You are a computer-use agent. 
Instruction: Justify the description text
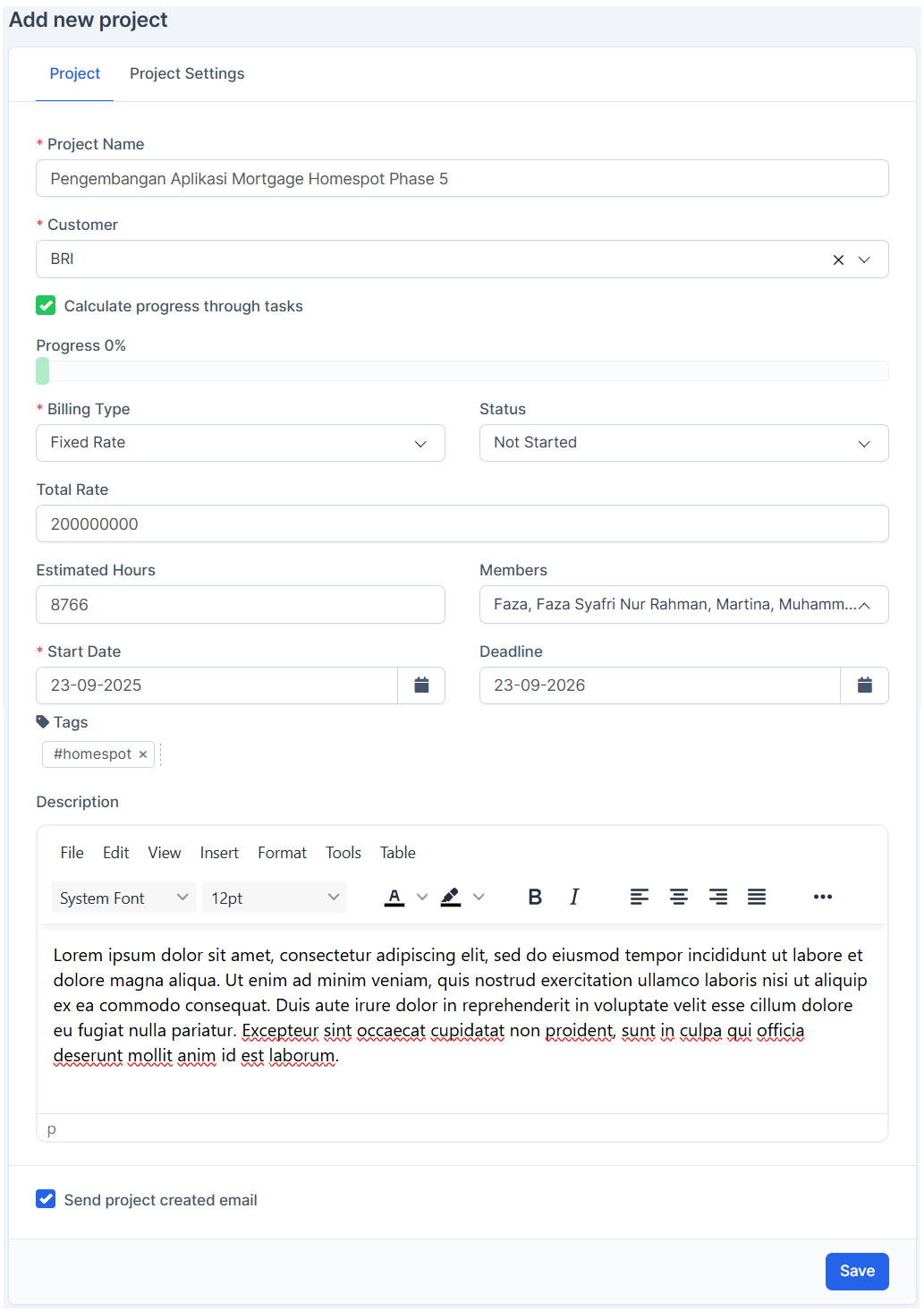click(x=757, y=897)
